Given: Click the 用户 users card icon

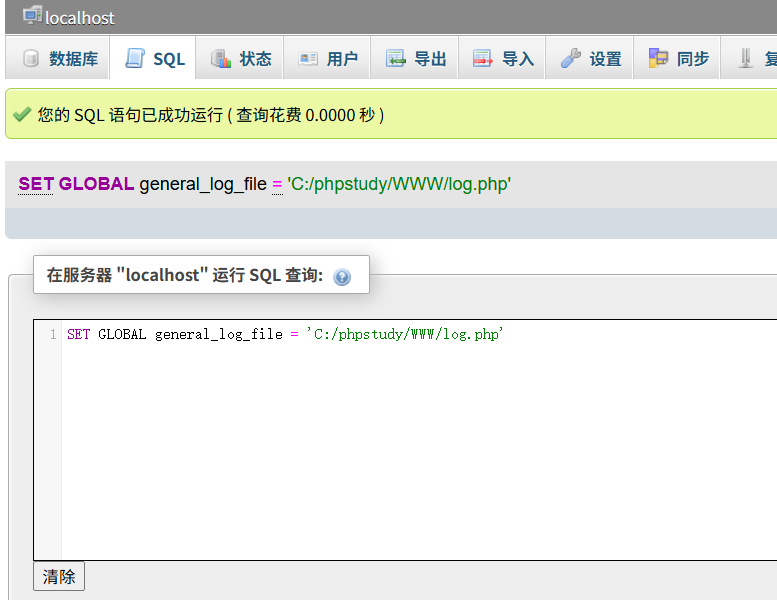Looking at the screenshot, I should (x=308, y=59).
